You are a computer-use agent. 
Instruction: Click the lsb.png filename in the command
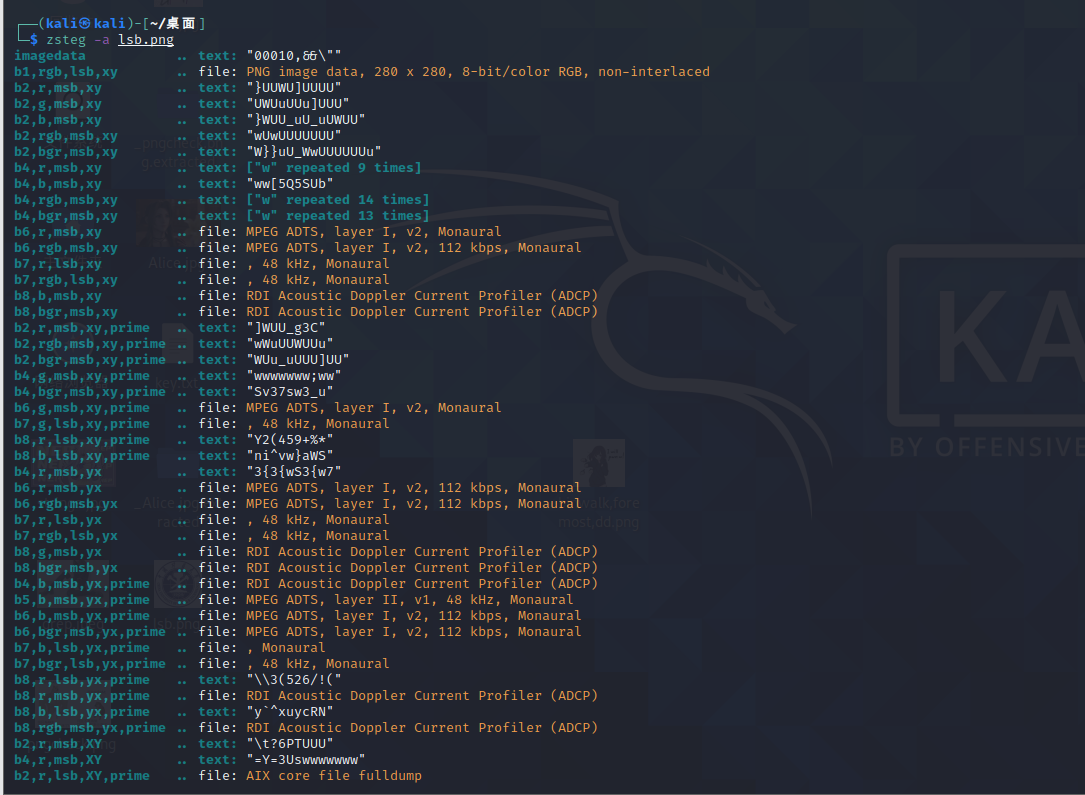[145, 39]
